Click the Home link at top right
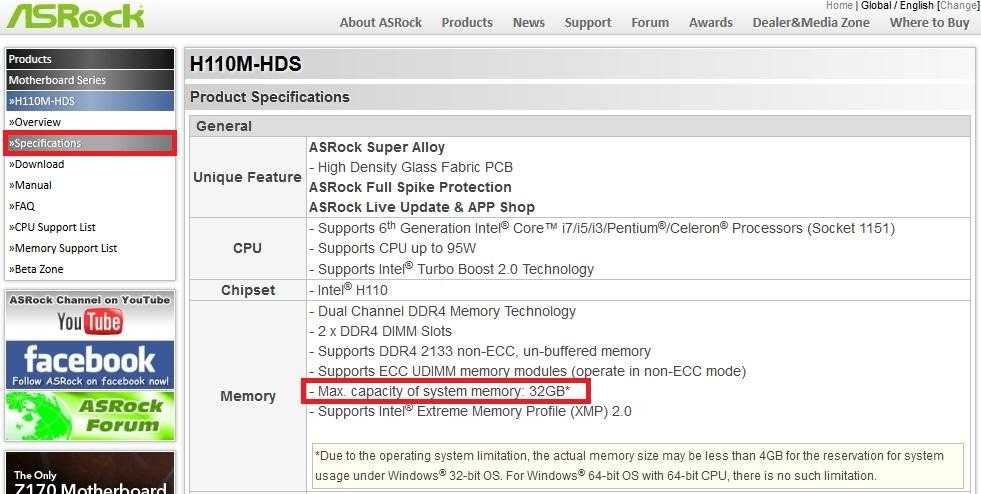 pyautogui.click(x=839, y=6)
